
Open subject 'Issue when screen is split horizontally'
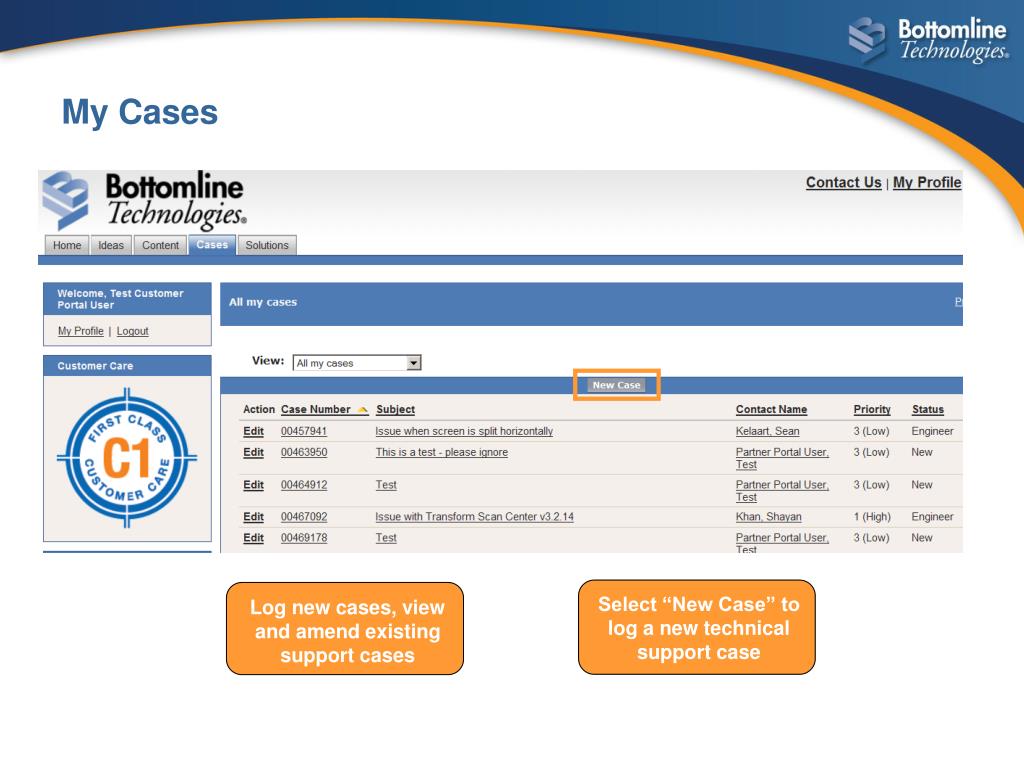pyautogui.click(x=464, y=431)
